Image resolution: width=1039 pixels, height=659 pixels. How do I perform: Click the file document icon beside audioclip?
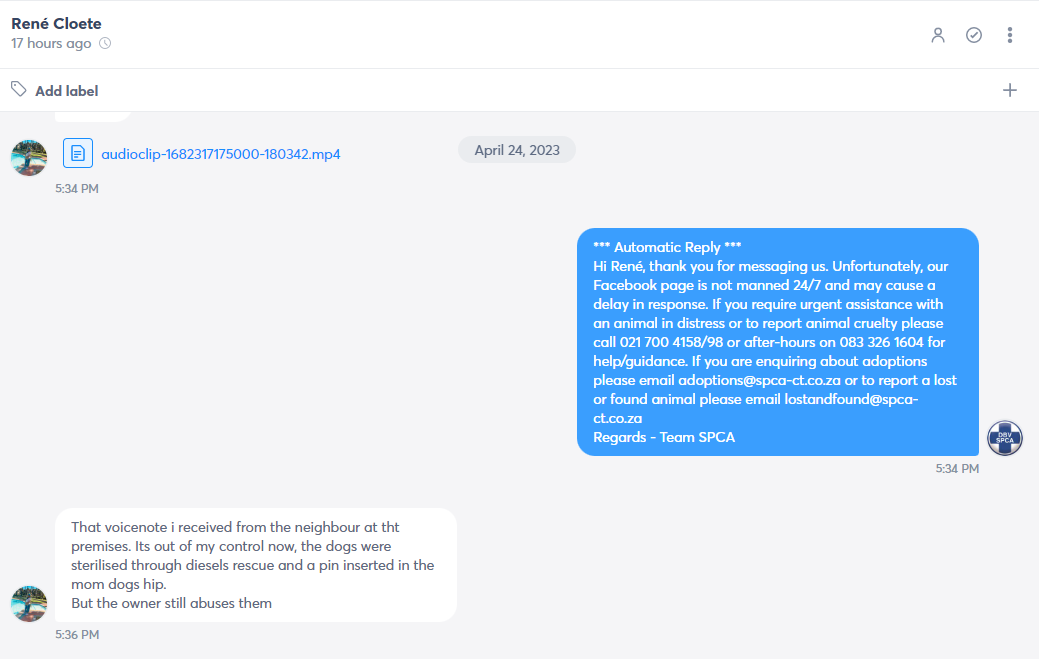[78, 153]
